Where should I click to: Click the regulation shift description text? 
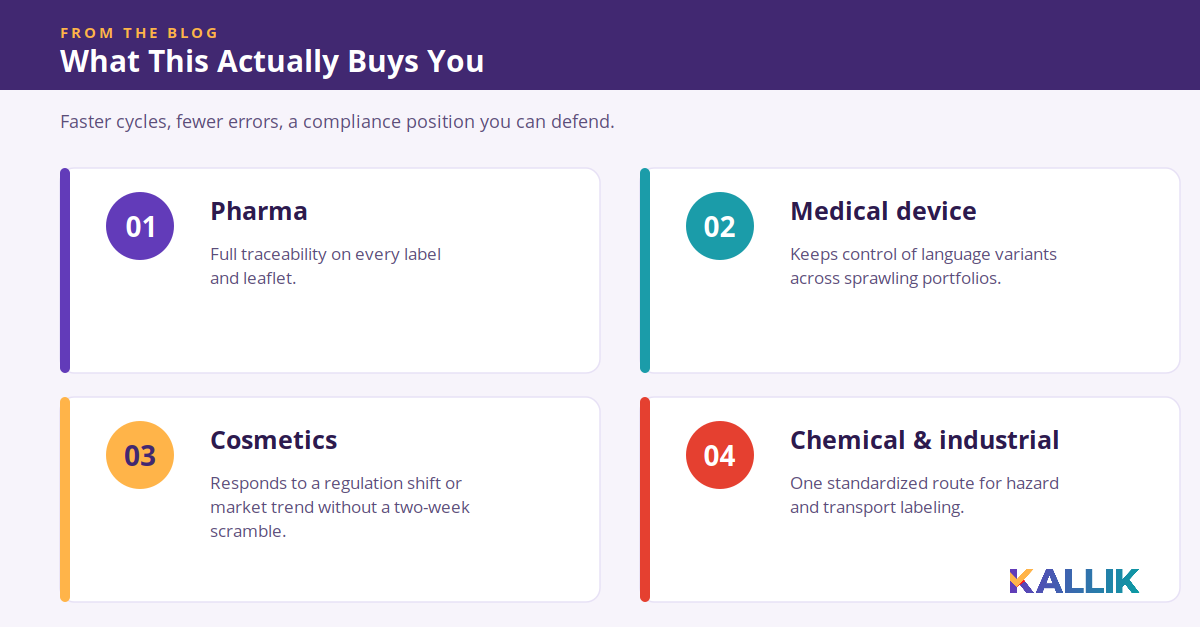340,507
